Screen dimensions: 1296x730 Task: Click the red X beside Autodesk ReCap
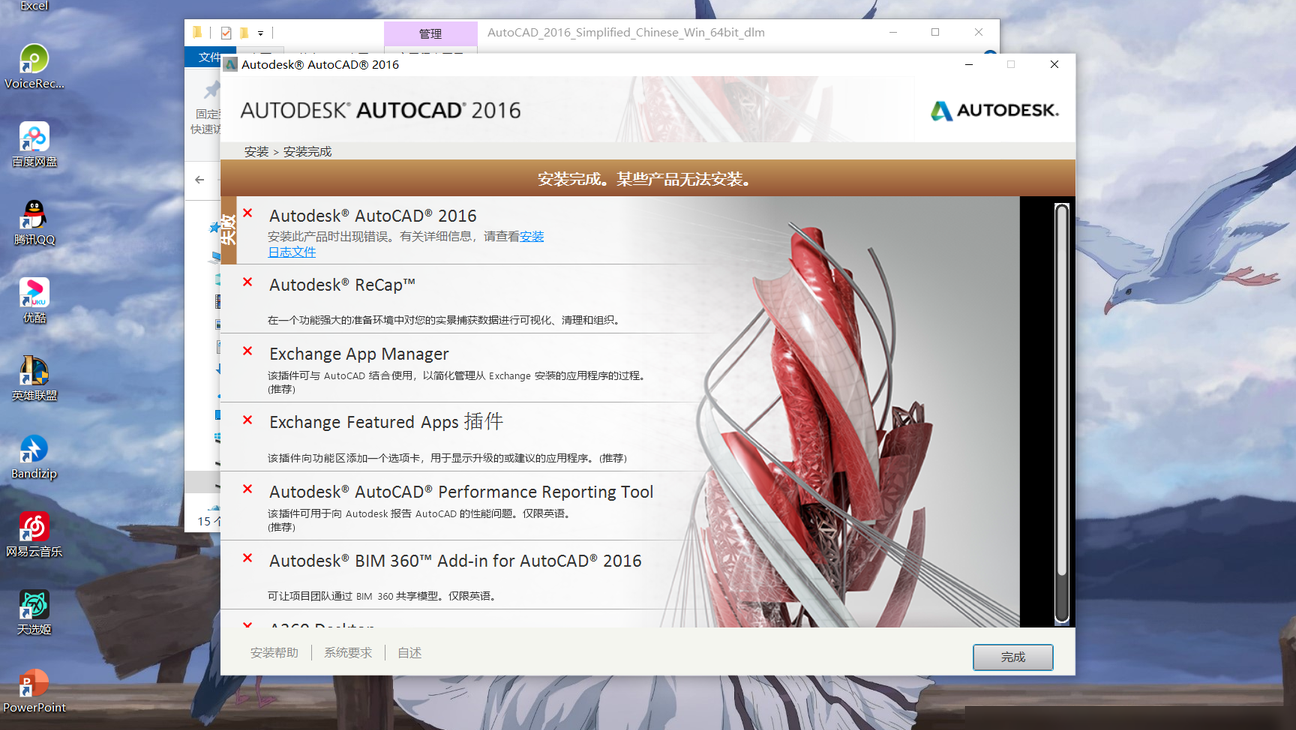[248, 282]
